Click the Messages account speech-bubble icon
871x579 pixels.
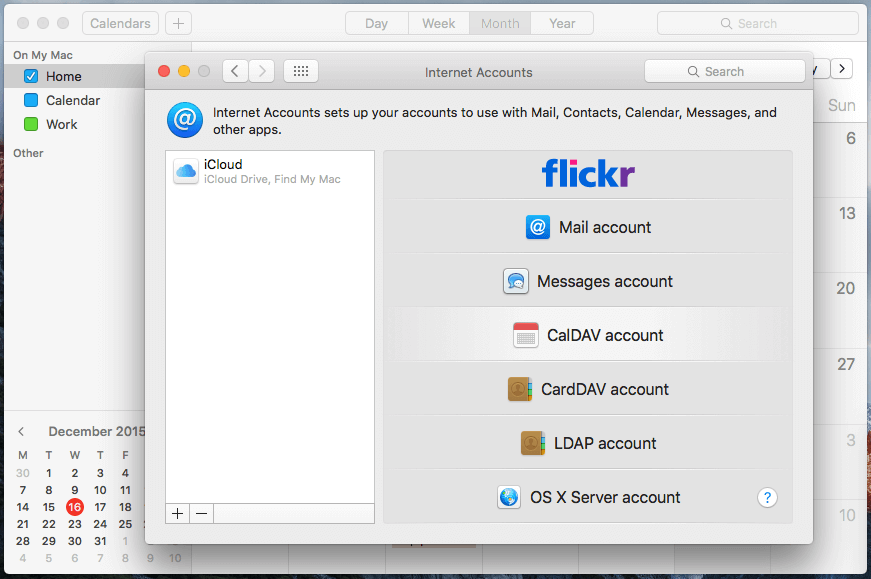pyautogui.click(x=515, y=281)
